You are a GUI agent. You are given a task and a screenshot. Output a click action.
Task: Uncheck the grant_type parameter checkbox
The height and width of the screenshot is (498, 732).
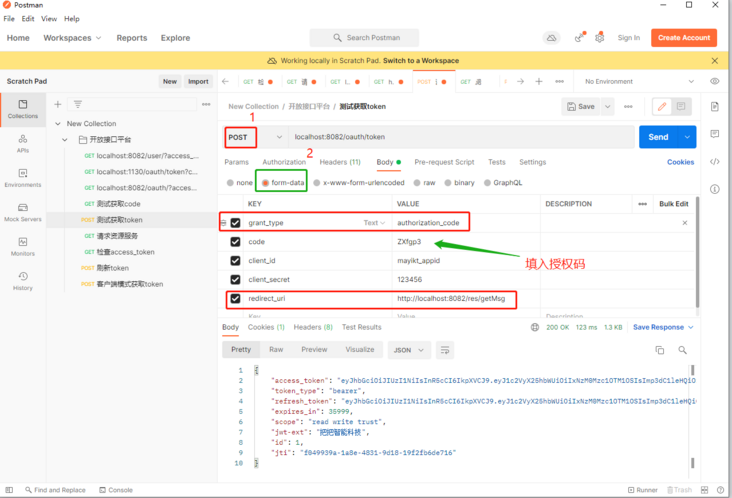(235, 223)
